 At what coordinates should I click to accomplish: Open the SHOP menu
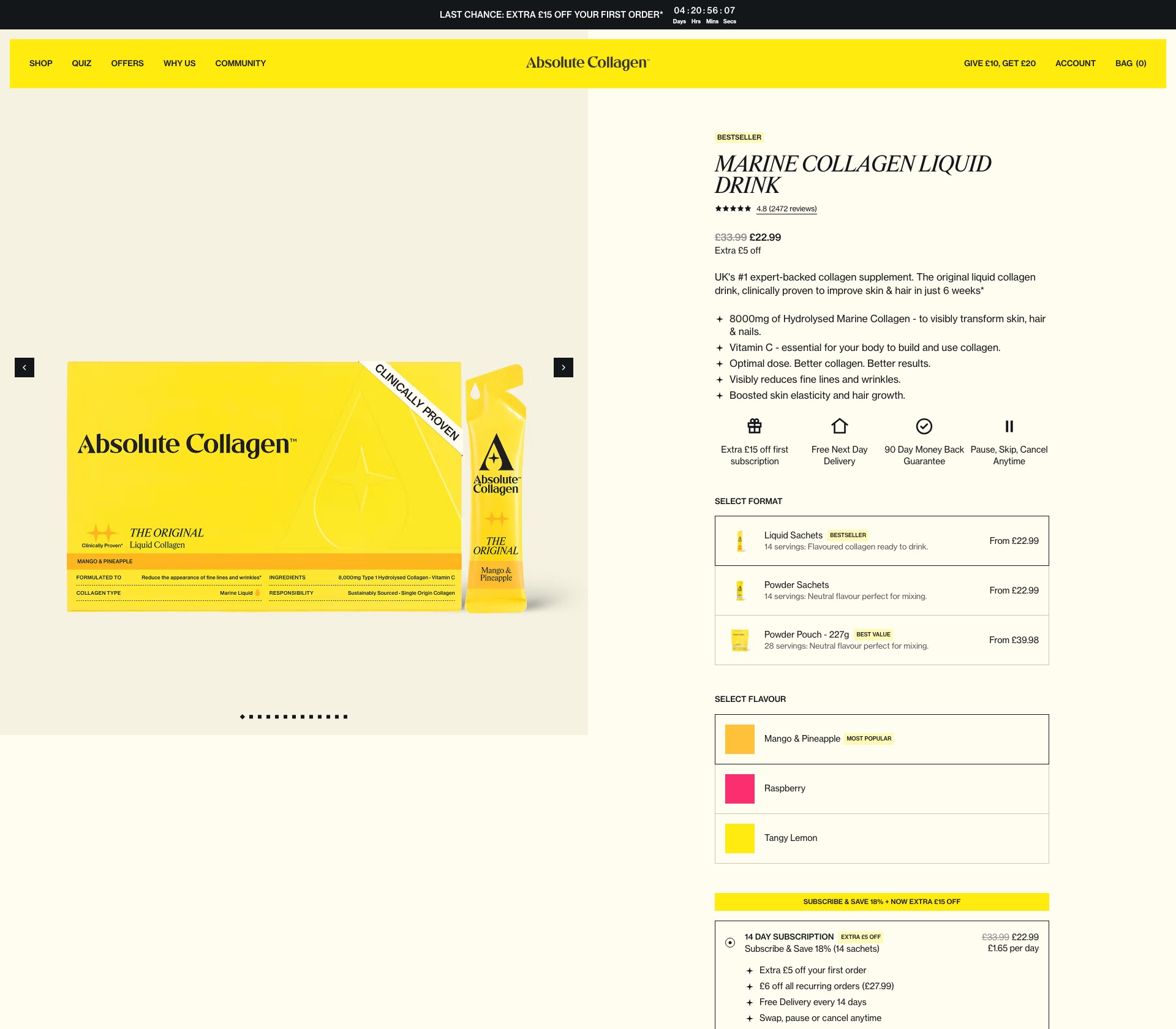[41, 63]
